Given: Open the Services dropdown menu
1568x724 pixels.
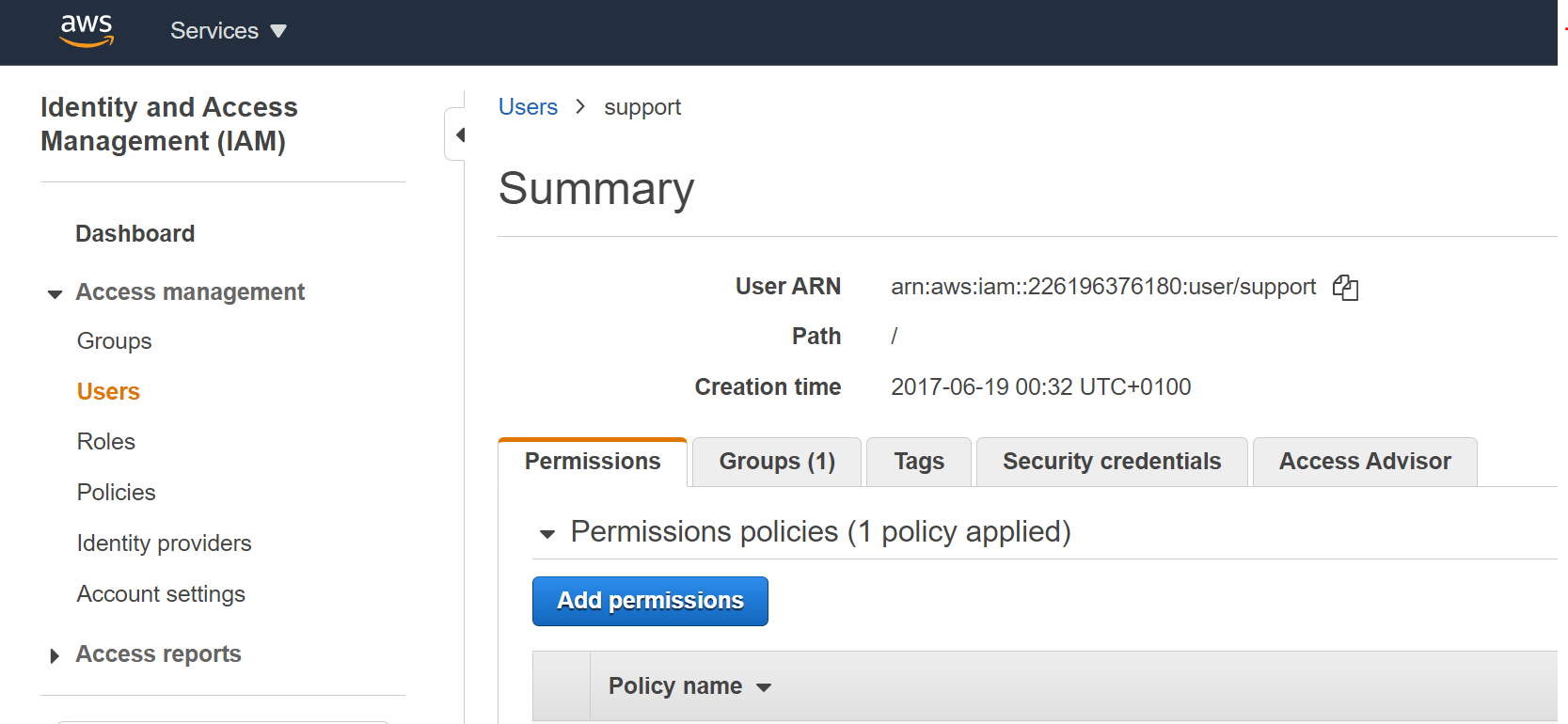Looking at the screenshot, I should (x=228, y=31).
